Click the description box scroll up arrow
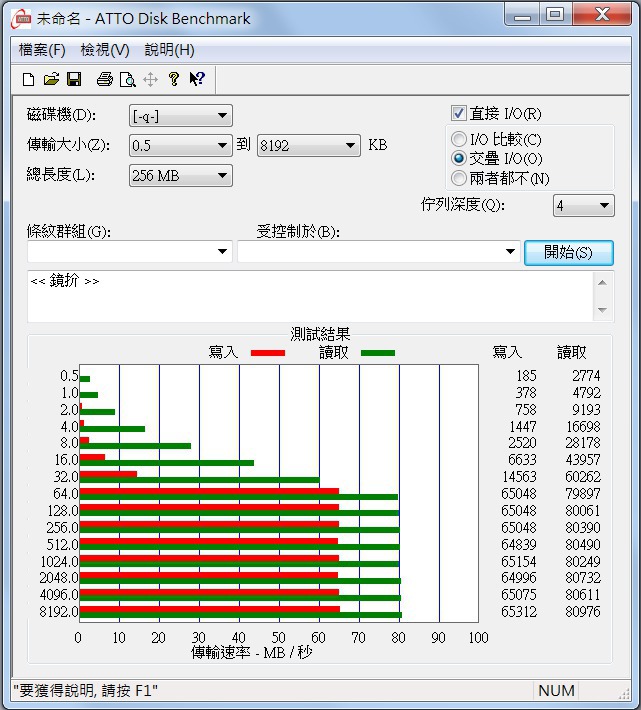Viewport: 641px width, 710px height. point(602,283)
